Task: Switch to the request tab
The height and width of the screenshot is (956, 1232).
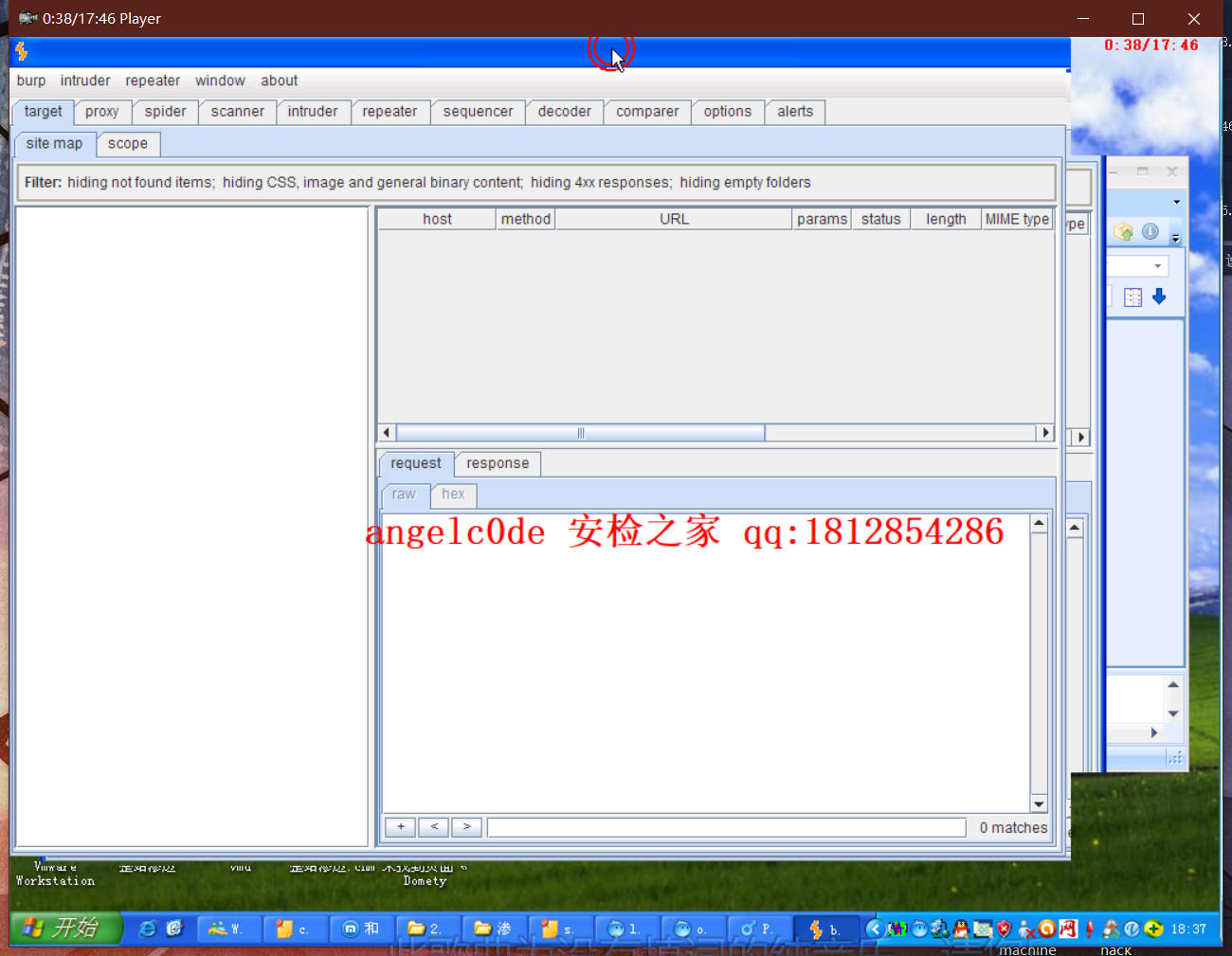Action: tap(416, 463)
